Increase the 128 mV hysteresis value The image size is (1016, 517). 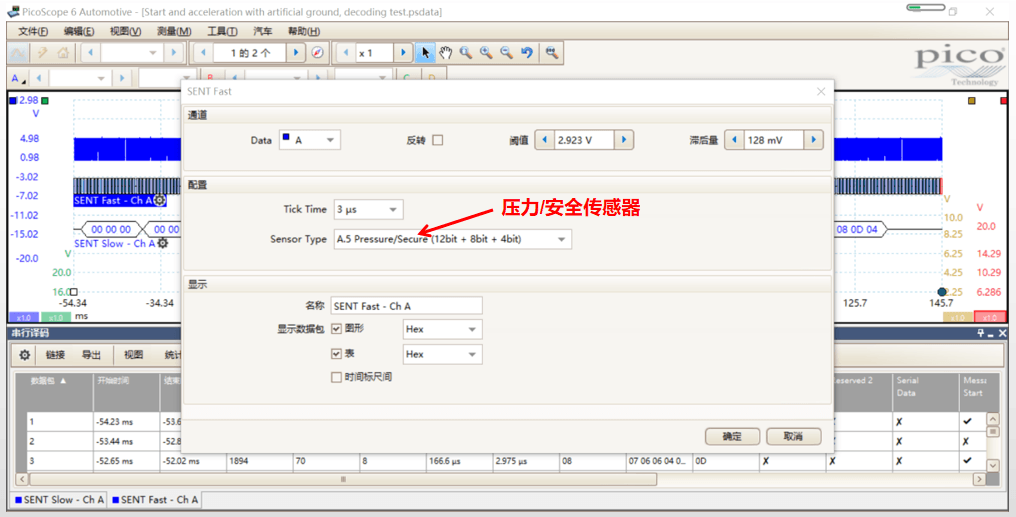tap(814, 140)
